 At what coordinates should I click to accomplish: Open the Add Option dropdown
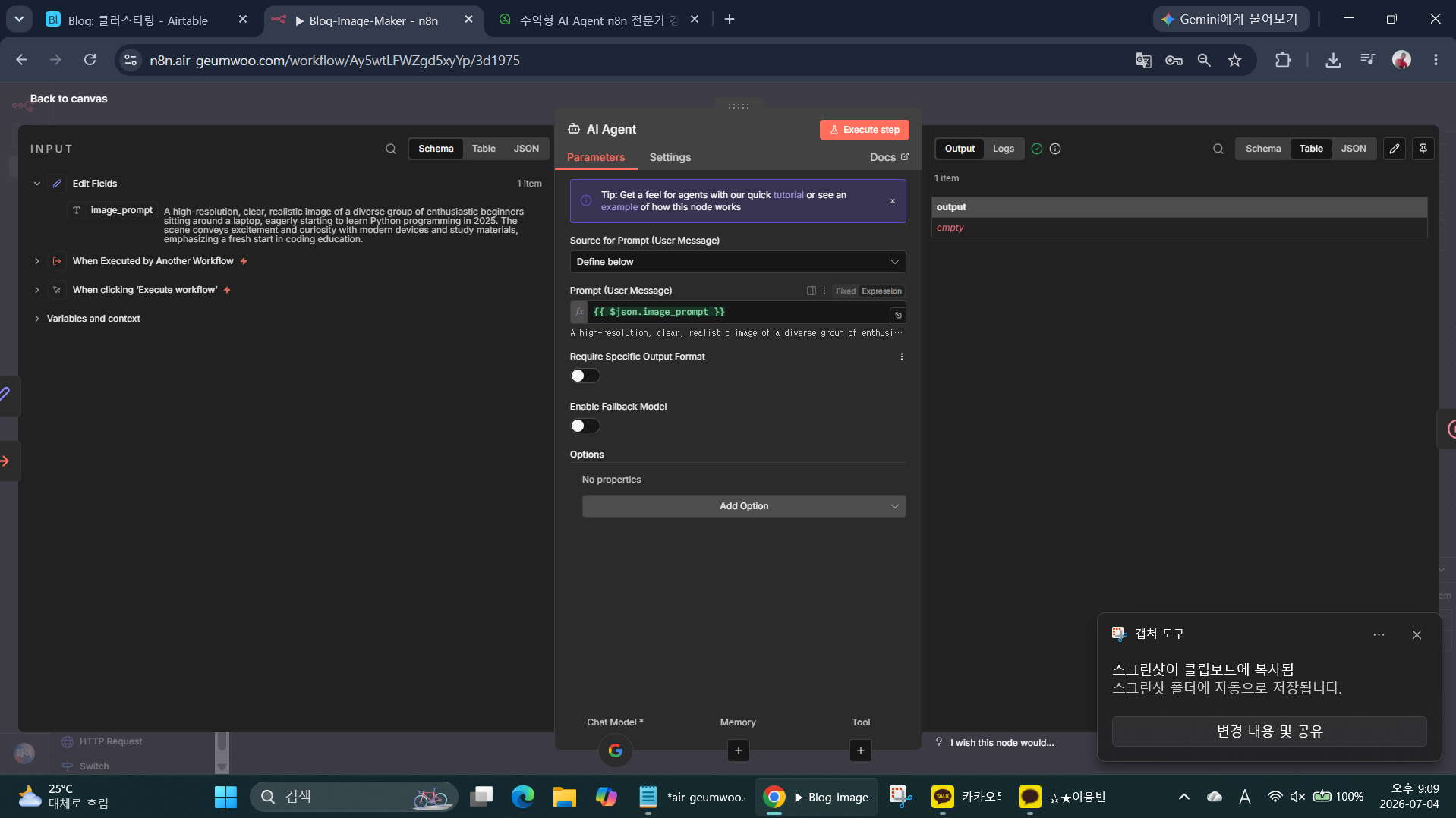coord(743,506)
